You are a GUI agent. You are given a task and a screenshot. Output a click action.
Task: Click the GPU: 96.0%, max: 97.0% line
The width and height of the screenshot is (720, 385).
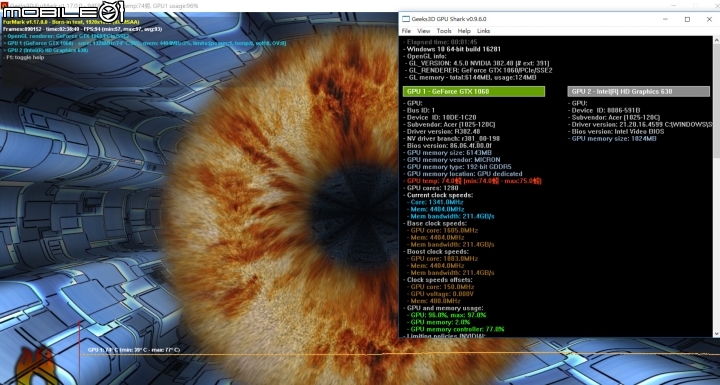(x=446, y=315)
